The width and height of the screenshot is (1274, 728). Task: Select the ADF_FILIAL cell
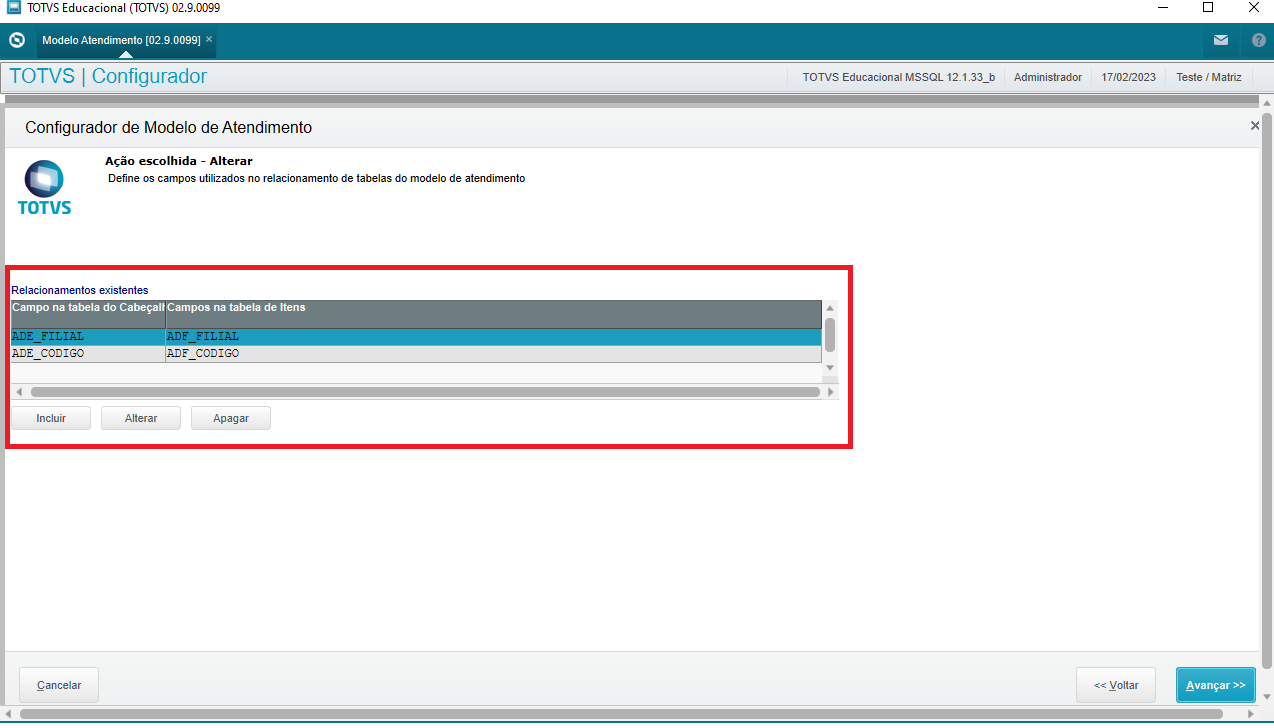pyautogui.click(x=493, y=337)
